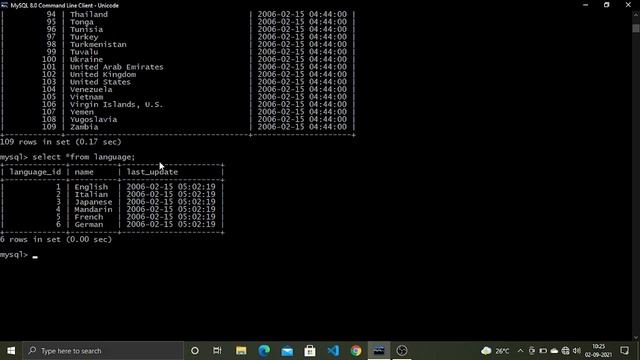Click the scrollbar up arrow
Viewport: 640px width, 360px height.
(636, 15)
